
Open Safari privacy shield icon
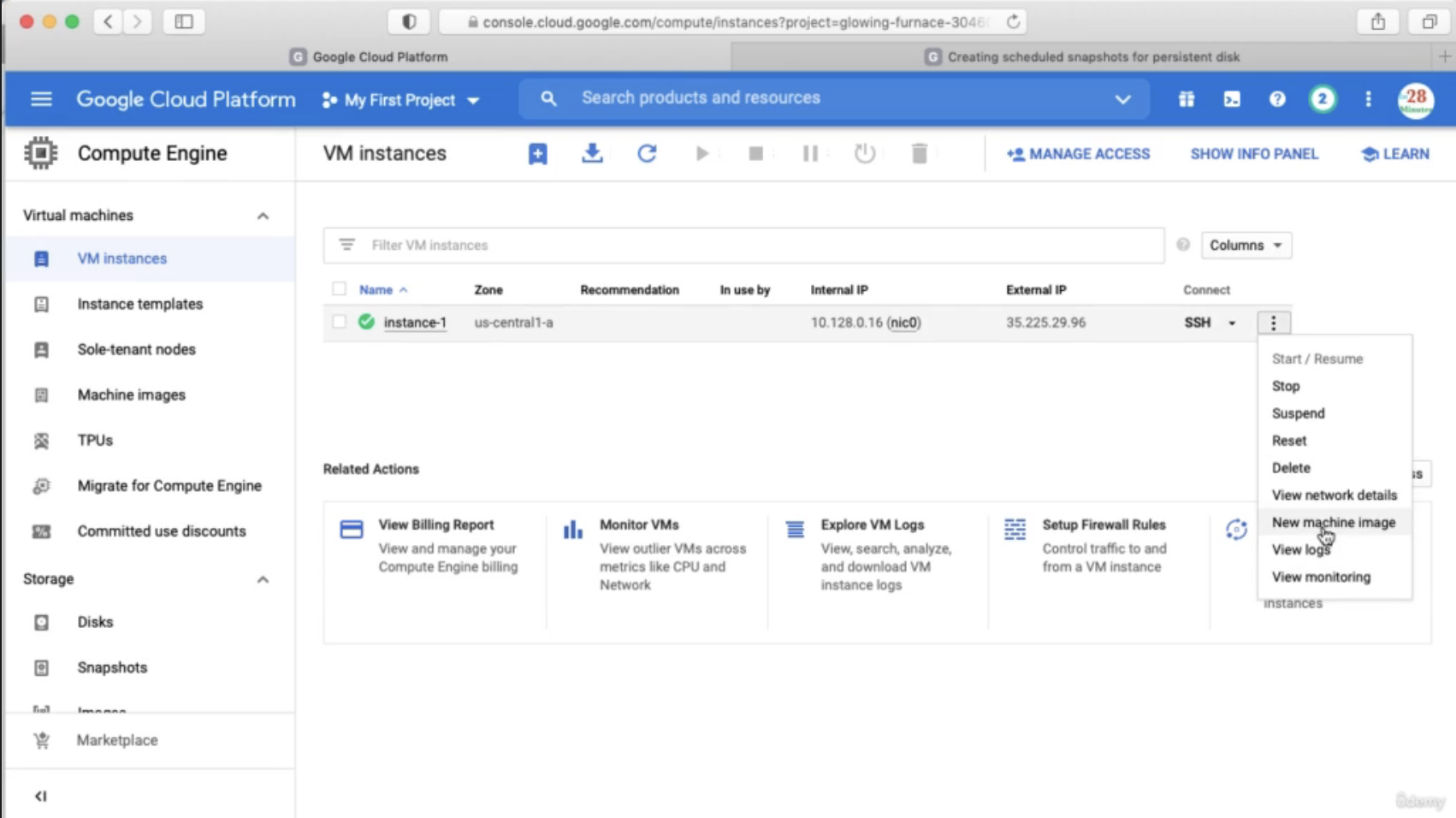pos(409,21)
